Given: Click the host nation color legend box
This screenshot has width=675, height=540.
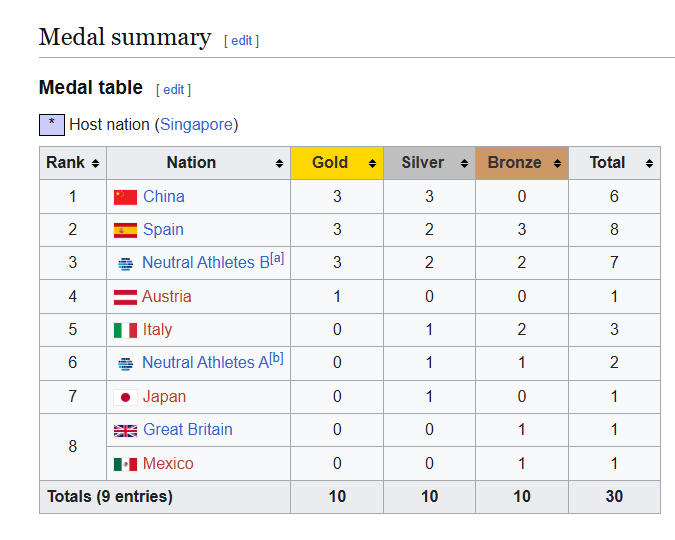Looking at the screenshot, I should point(51,125).
